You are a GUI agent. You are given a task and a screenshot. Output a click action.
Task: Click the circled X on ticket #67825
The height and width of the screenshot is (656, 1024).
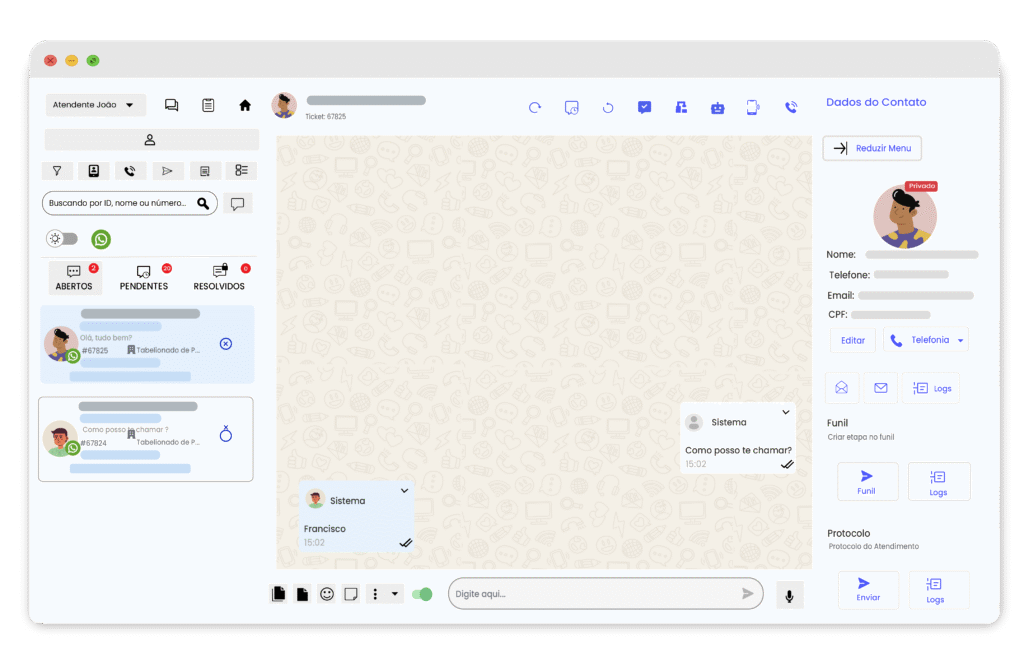tap(225, 344)
